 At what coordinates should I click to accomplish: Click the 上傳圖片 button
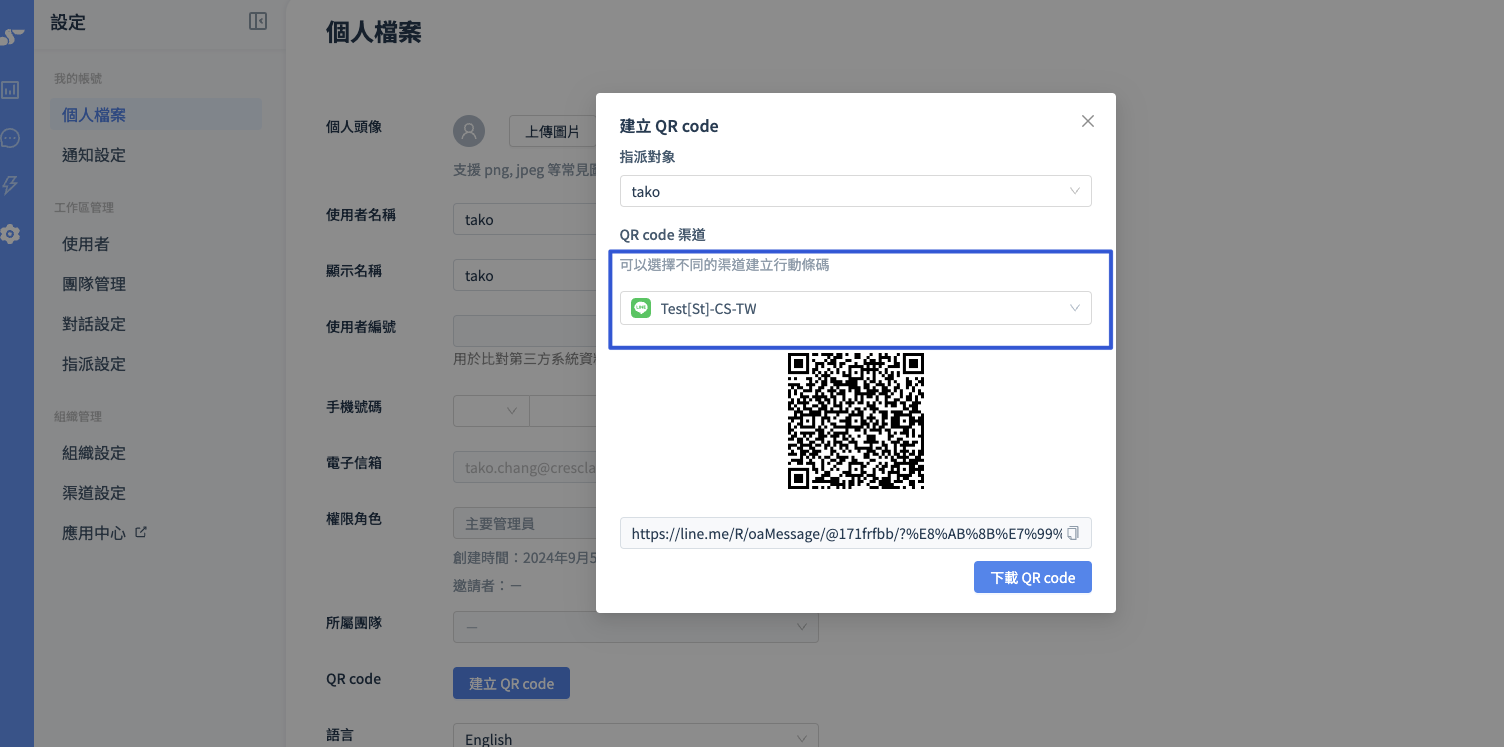[x=553, y=131]
